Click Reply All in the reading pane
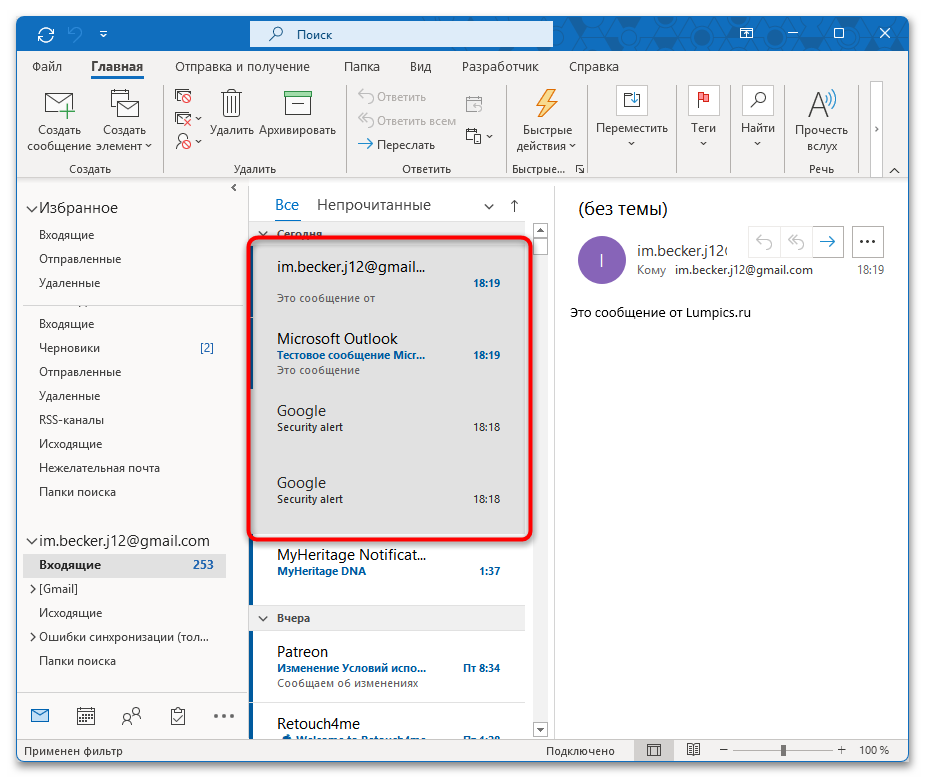Viewport: 925px width, 778px height. coord(796,242)
